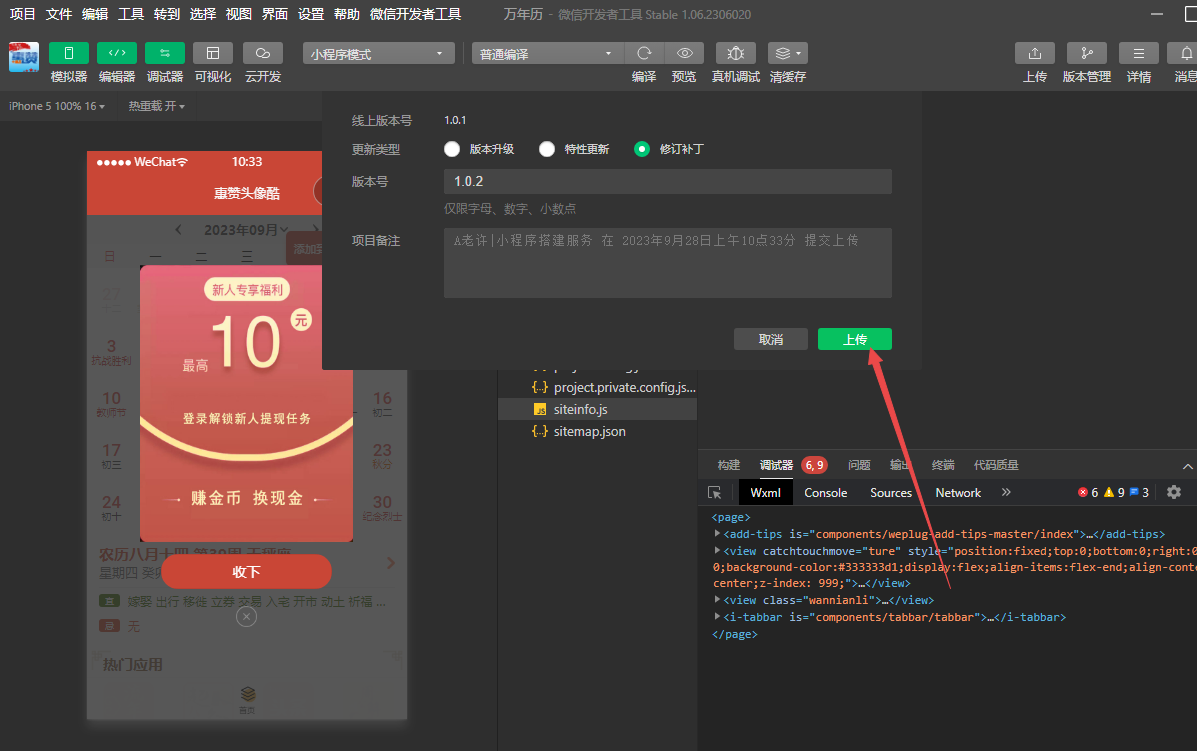Switch to the 代码质量 tab
1197x751 pixels.
[995, 465]
